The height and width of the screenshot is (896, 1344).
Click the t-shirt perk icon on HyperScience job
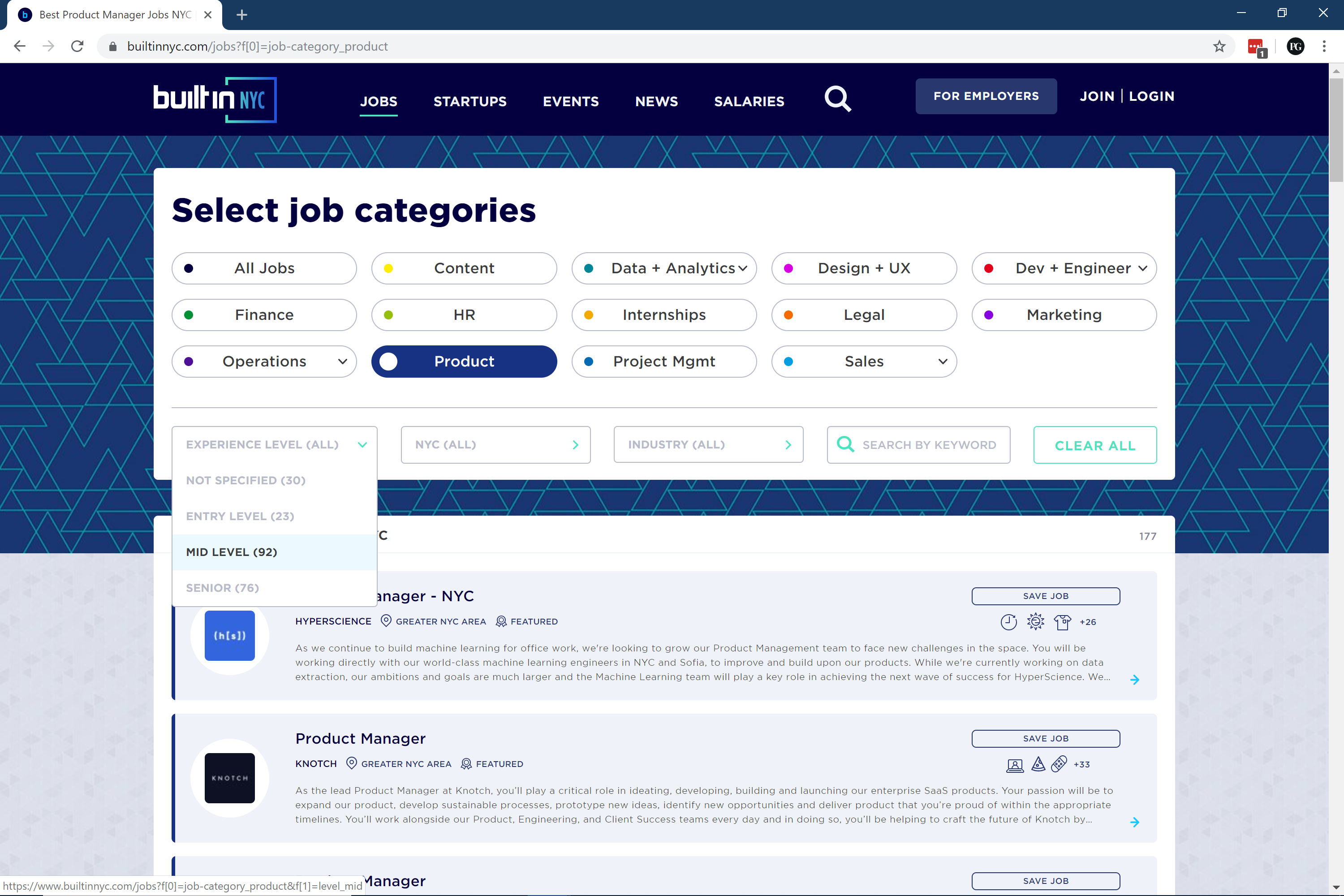pos(1062,622)
